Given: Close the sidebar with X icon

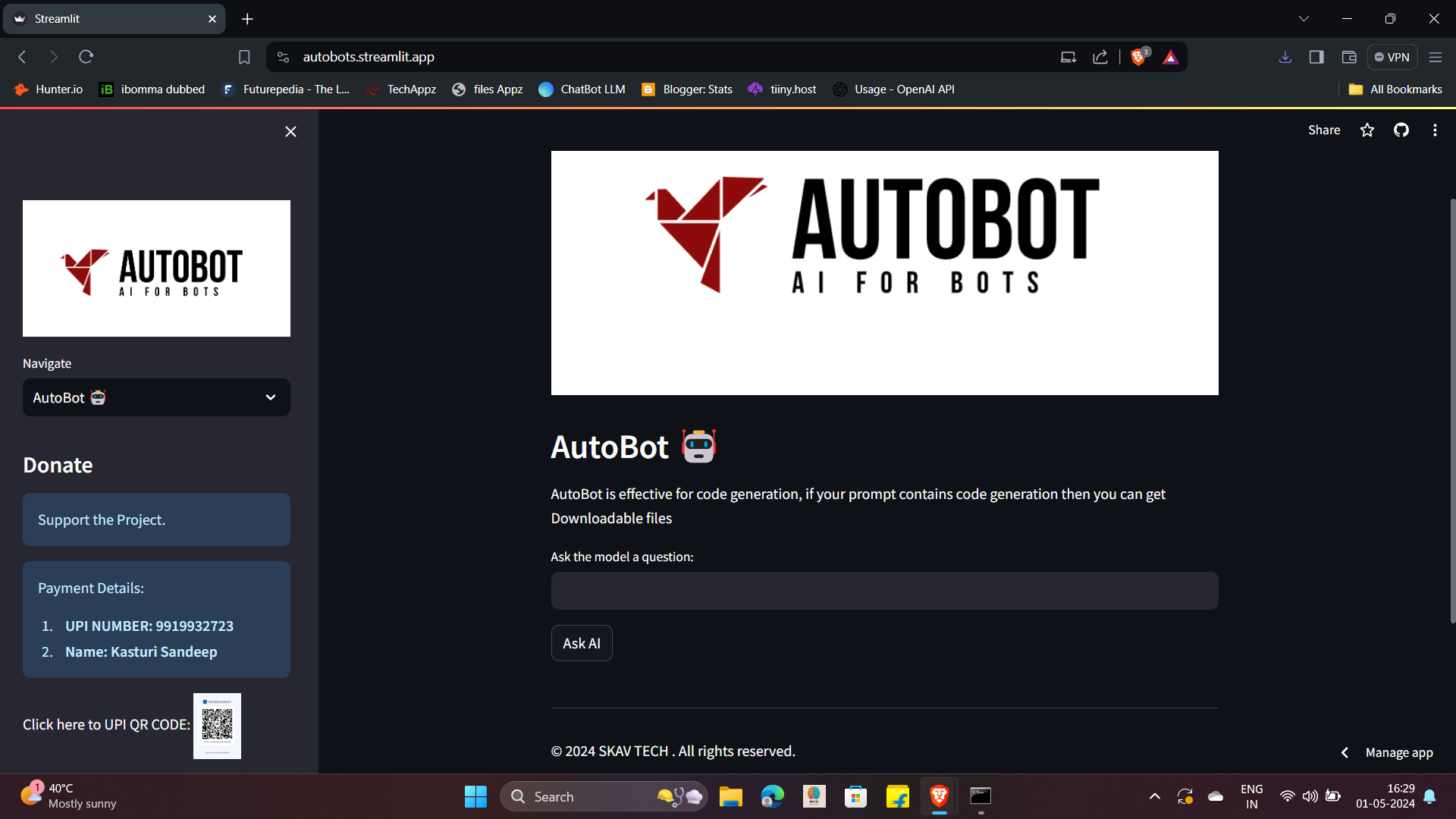Looking at the screenshot, I should click(290, 132).
